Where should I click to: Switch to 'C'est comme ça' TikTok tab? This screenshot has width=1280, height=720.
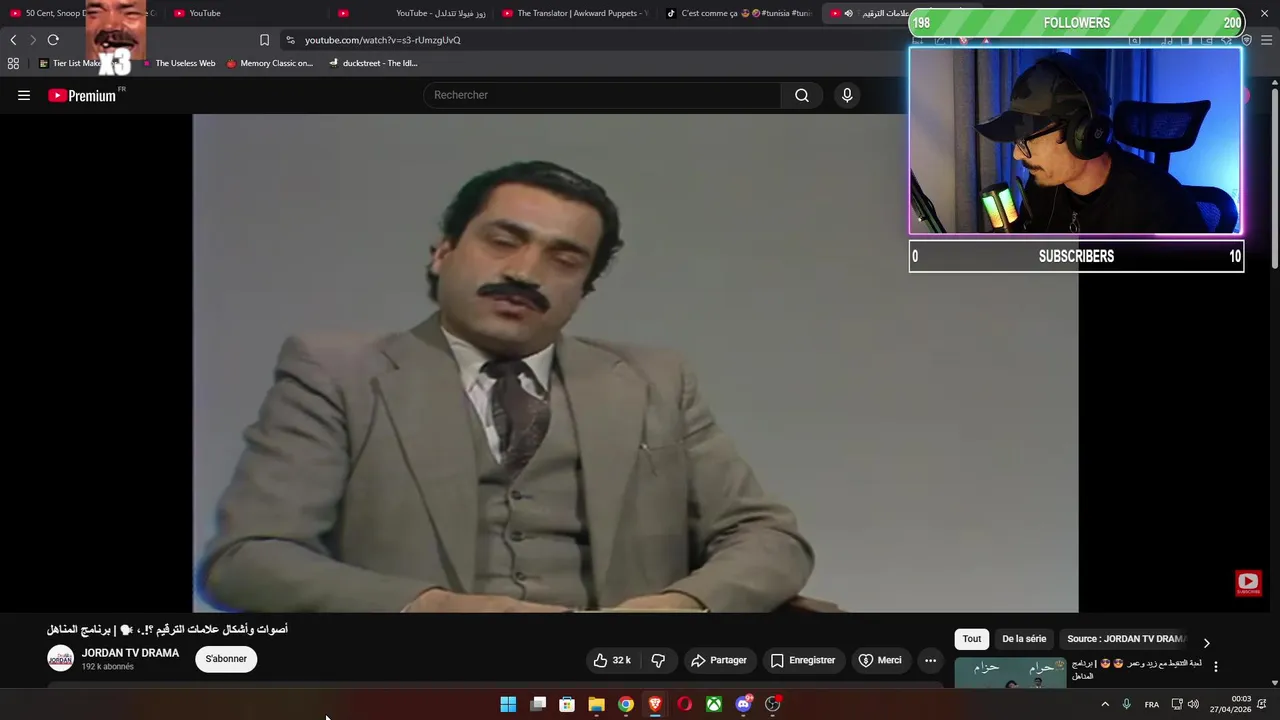click(740, 13)
